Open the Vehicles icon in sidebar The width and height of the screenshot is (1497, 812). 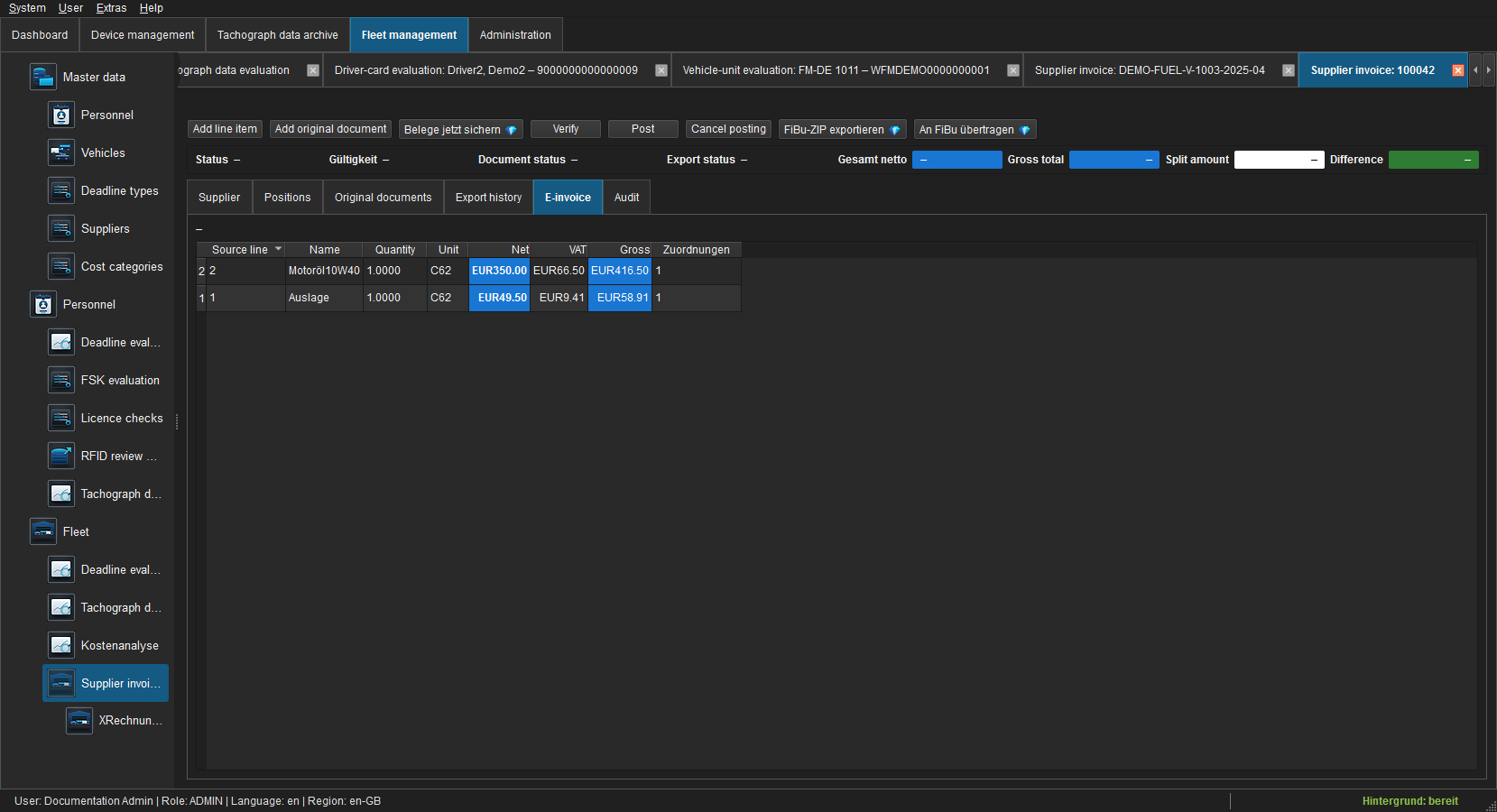(x=61, y=152)
